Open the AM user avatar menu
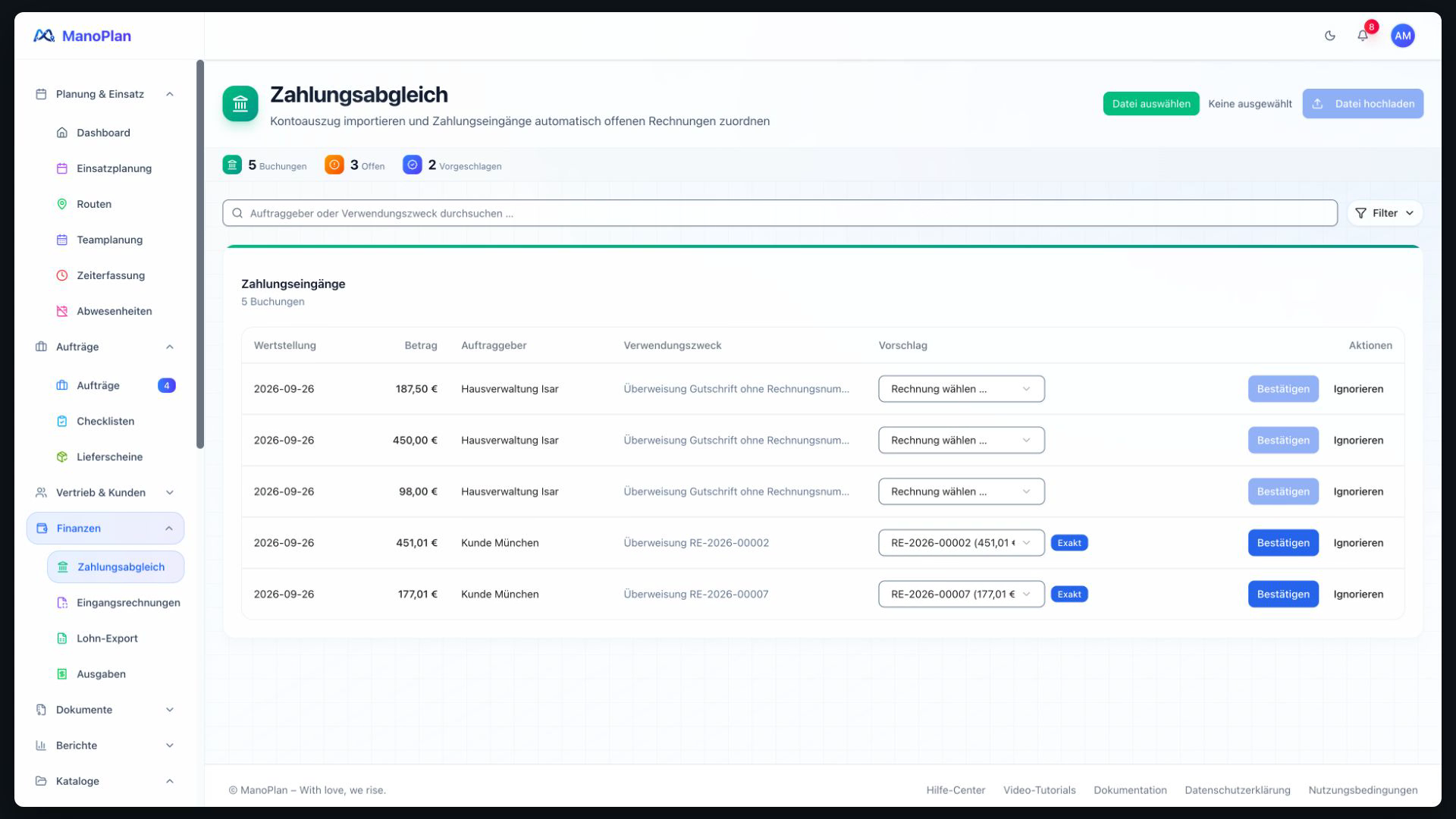 (x=1403, y=36)
